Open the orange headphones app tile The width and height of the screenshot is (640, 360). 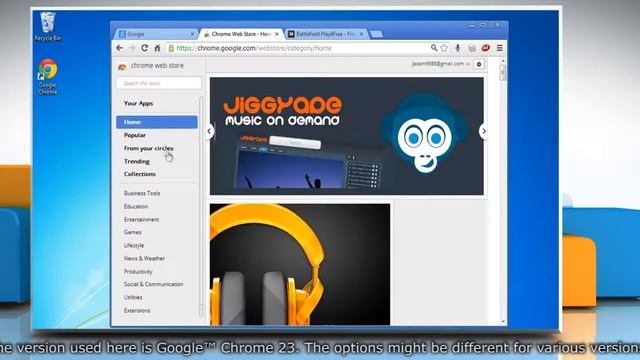pyautogui.click(x=300, y=264)
